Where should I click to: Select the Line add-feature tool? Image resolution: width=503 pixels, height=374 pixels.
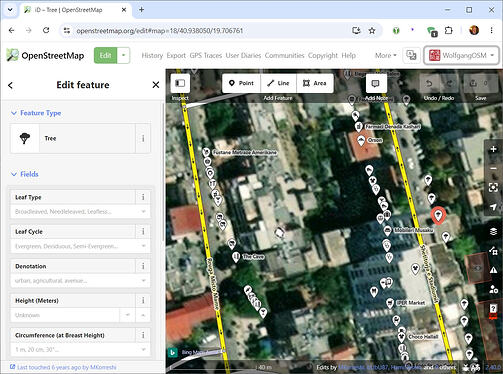(279, 83)
